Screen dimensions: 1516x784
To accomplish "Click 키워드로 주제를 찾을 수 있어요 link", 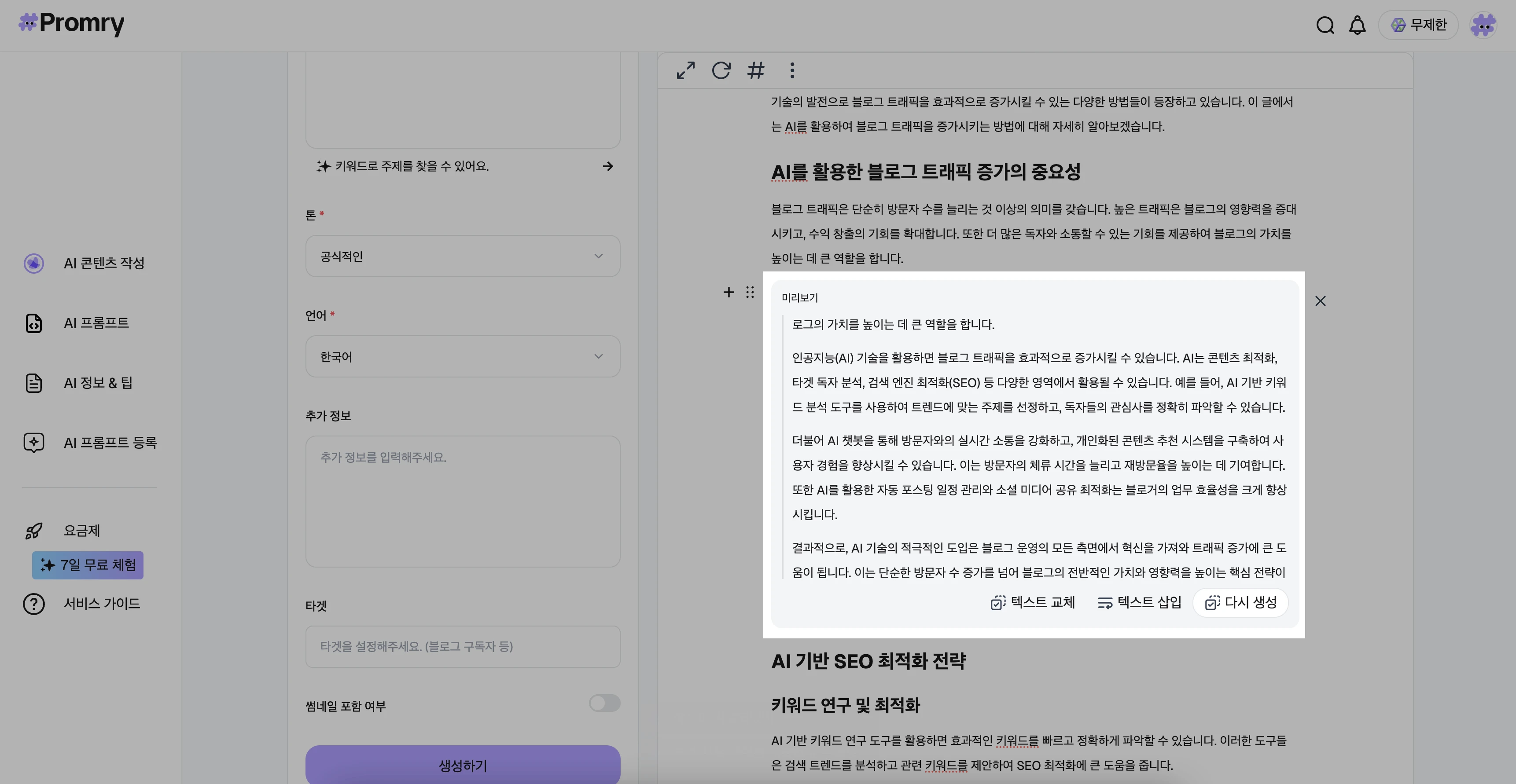I will click(x=412, y=166).
